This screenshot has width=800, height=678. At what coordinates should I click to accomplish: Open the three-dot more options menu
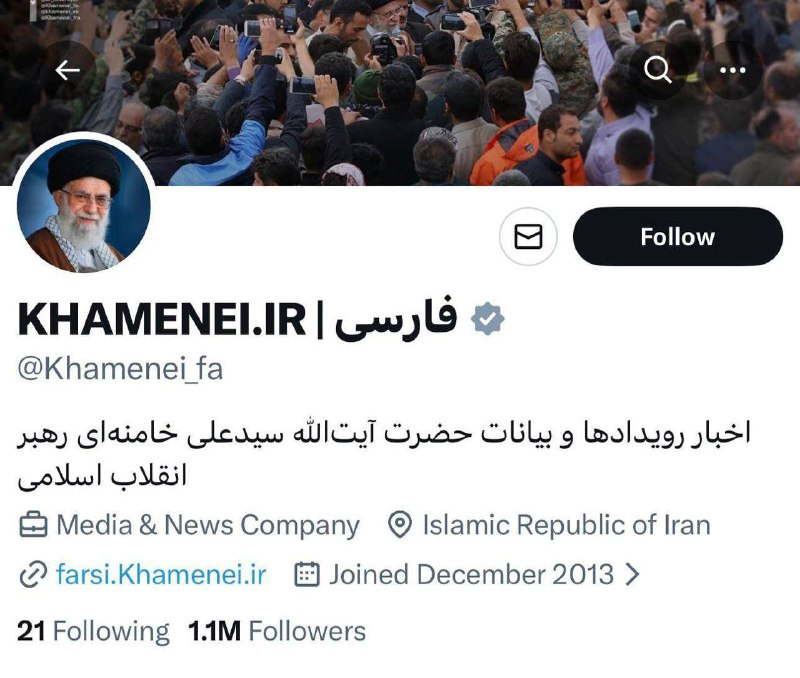tap(732, 70)
